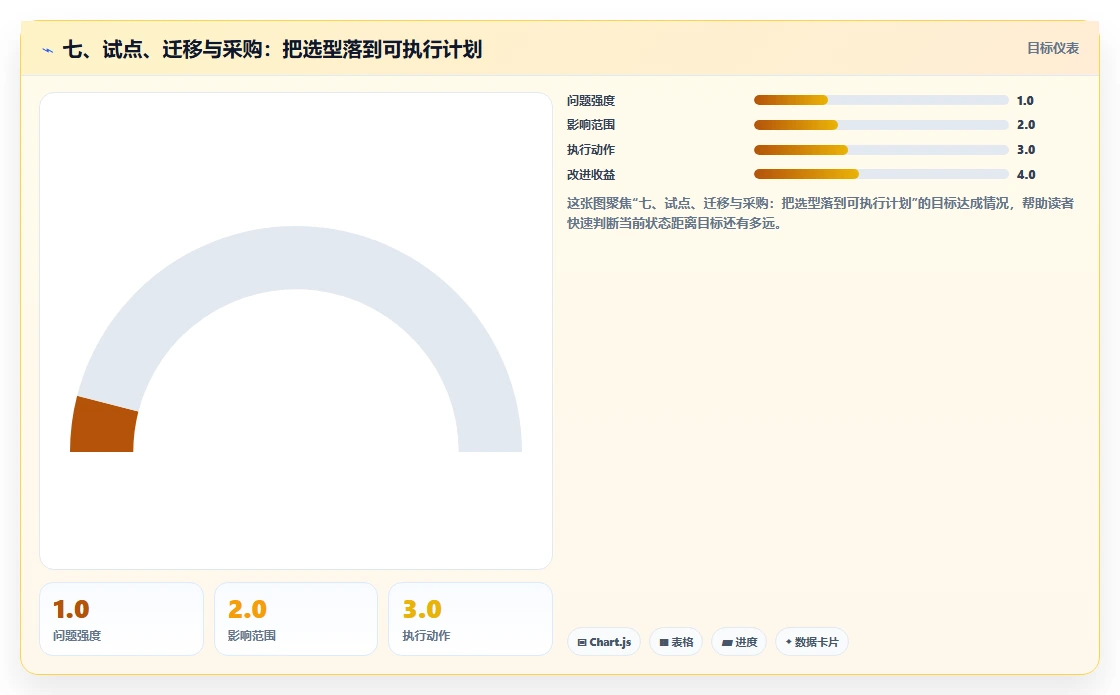The image size is (1120, 695).
Task: Click the brown filled gauge segment
Action: tap(104, 426)
